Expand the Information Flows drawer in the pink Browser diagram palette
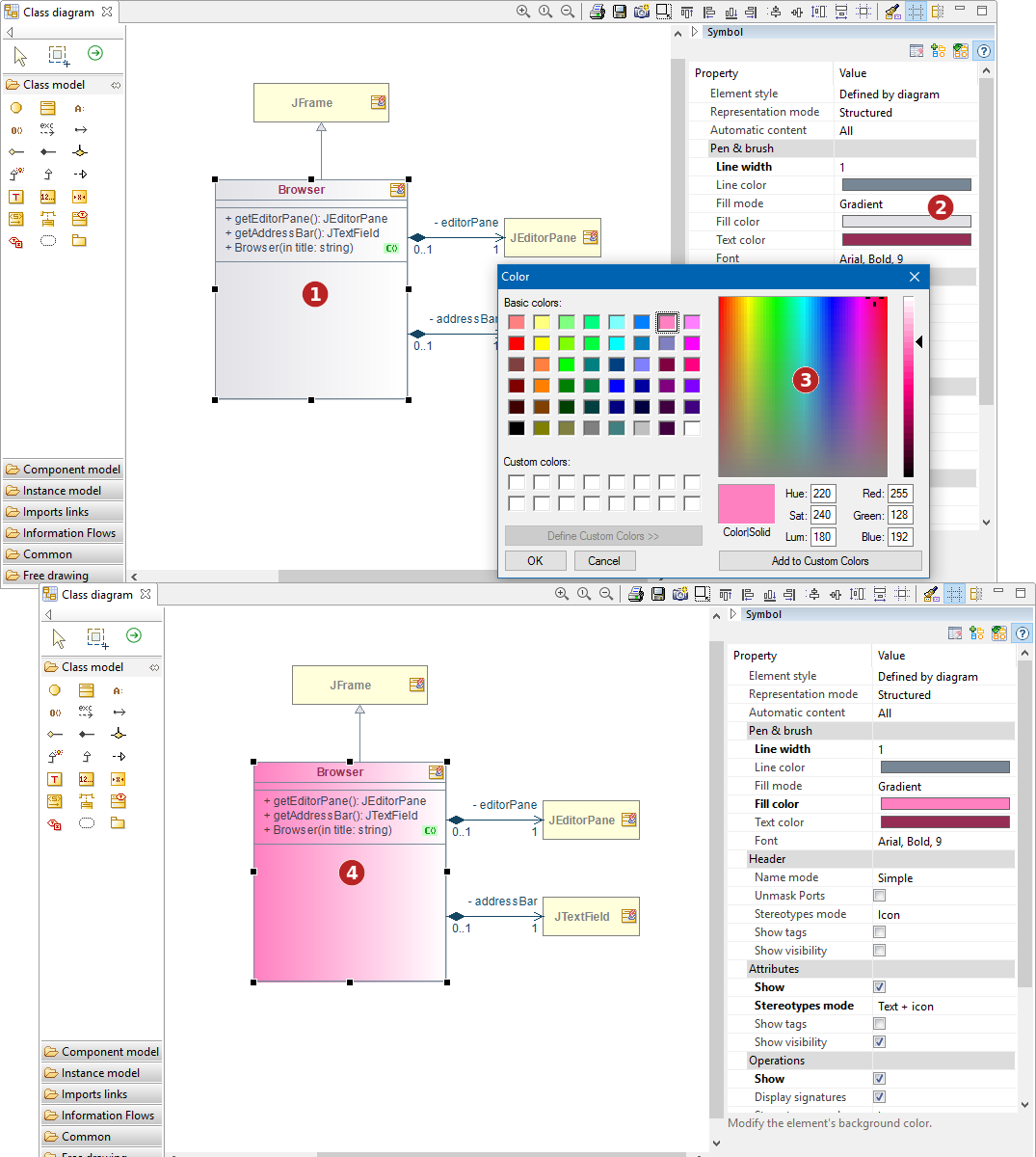The height and width of the screenshot is (1157, 1036). [101, 1116]
